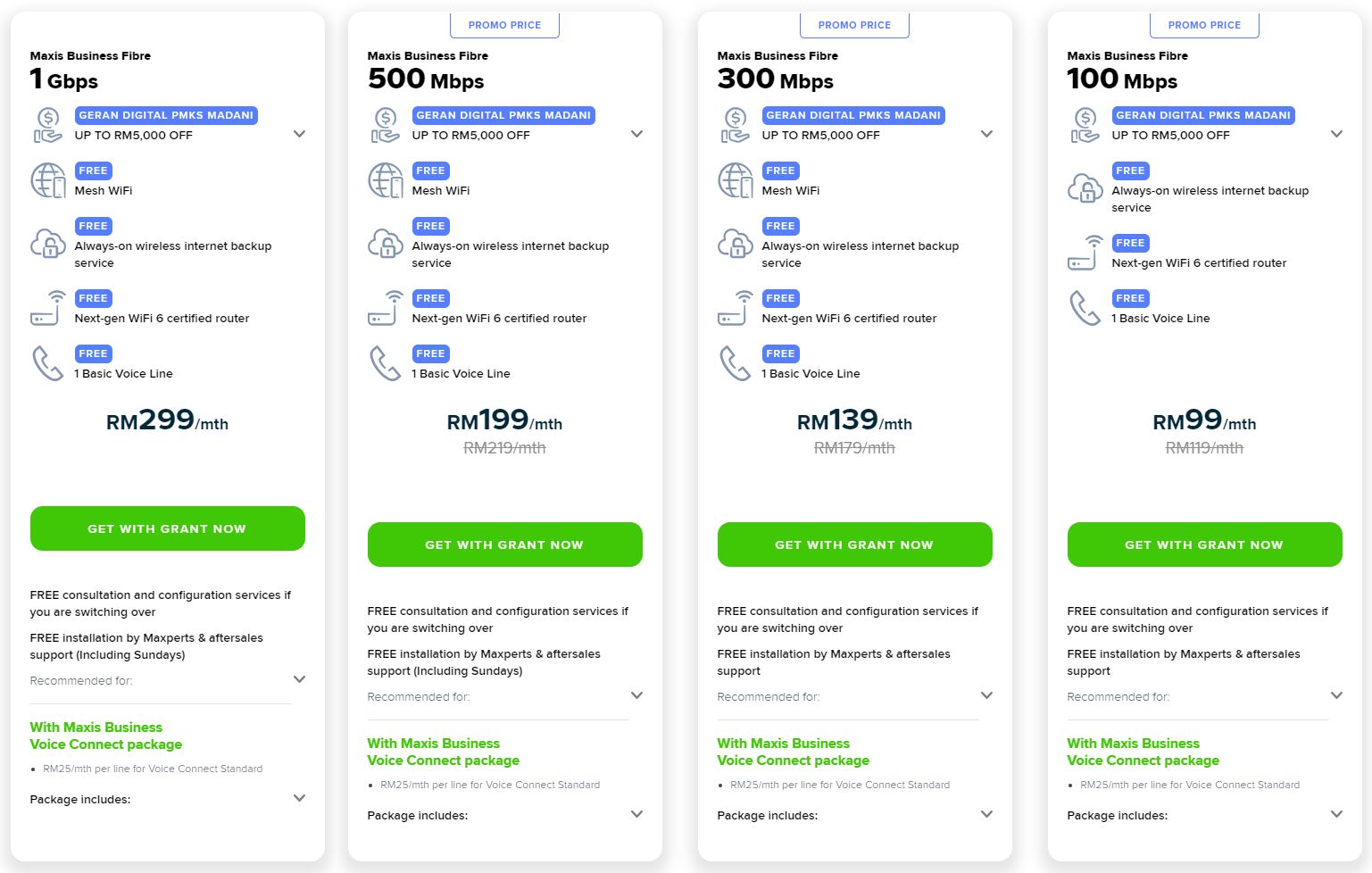Click the Mesh WiFi icon on 1 Gbps plan

click(47, 180)
